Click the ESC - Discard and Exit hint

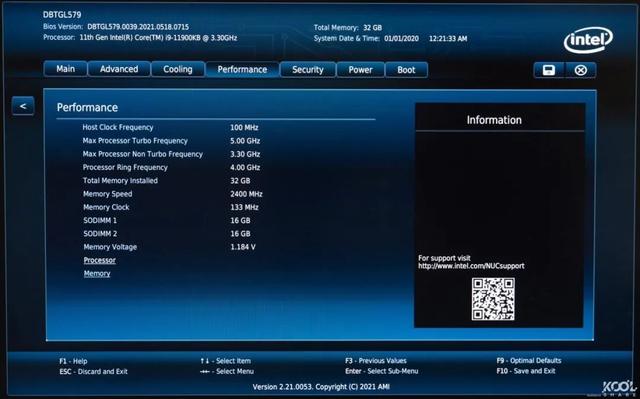click(93, 372)
